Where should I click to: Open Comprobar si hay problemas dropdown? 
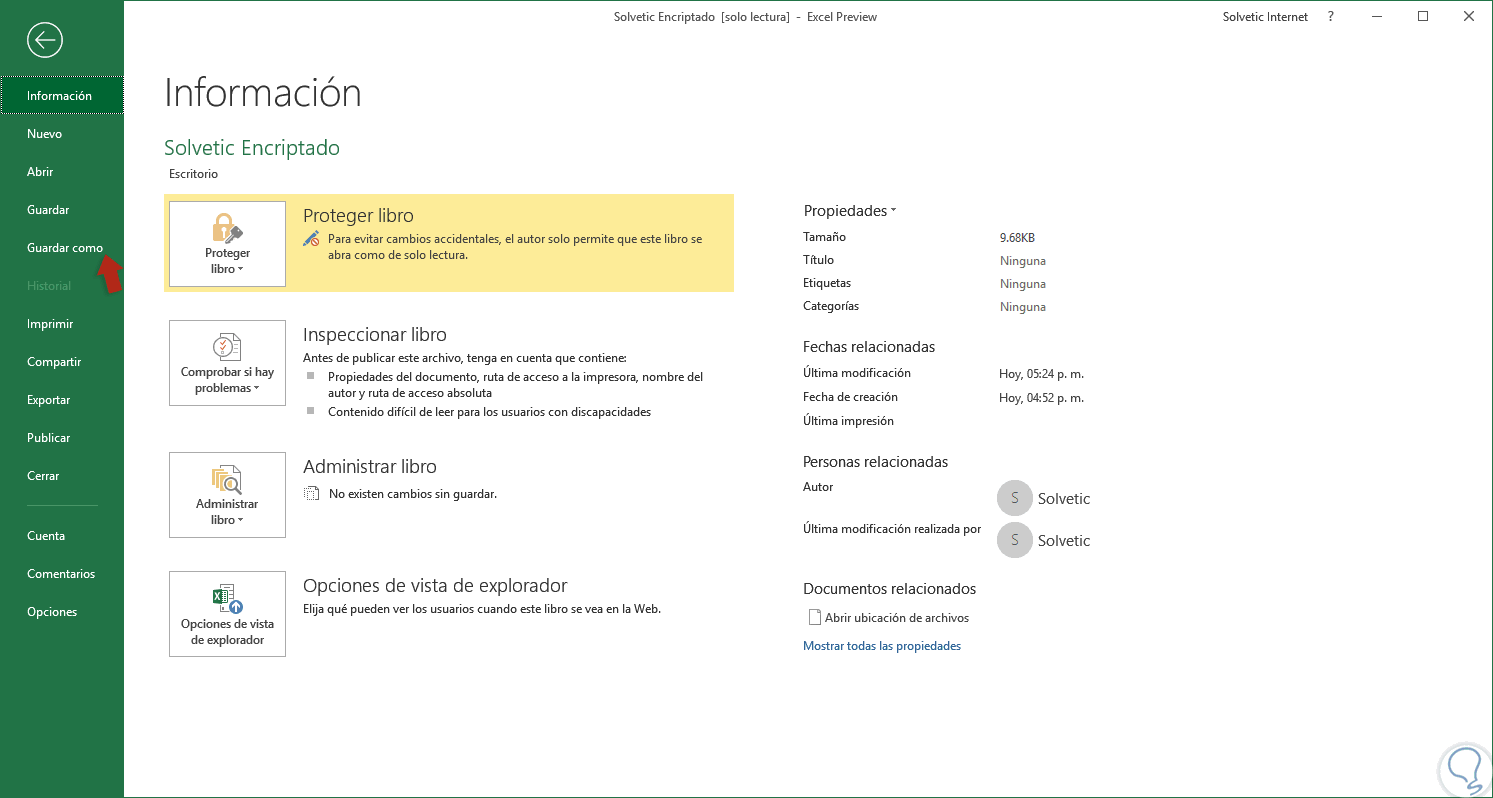click(x=227, y=363)
